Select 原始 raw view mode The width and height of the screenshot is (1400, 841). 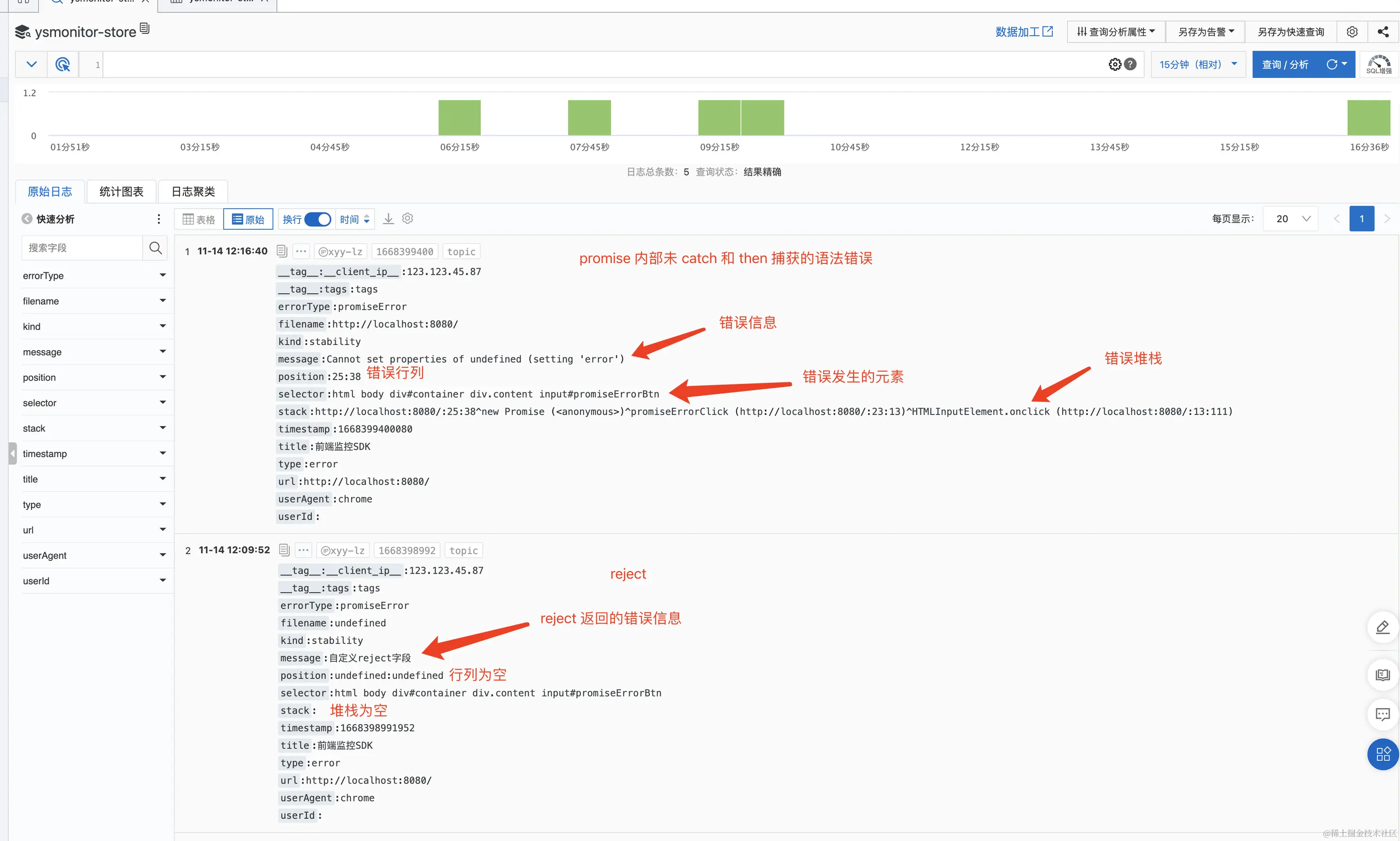click(x=248, y=220)
